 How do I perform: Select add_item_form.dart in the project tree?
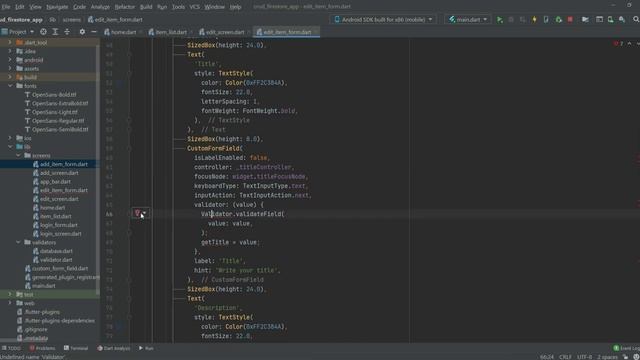coord(64,164)
